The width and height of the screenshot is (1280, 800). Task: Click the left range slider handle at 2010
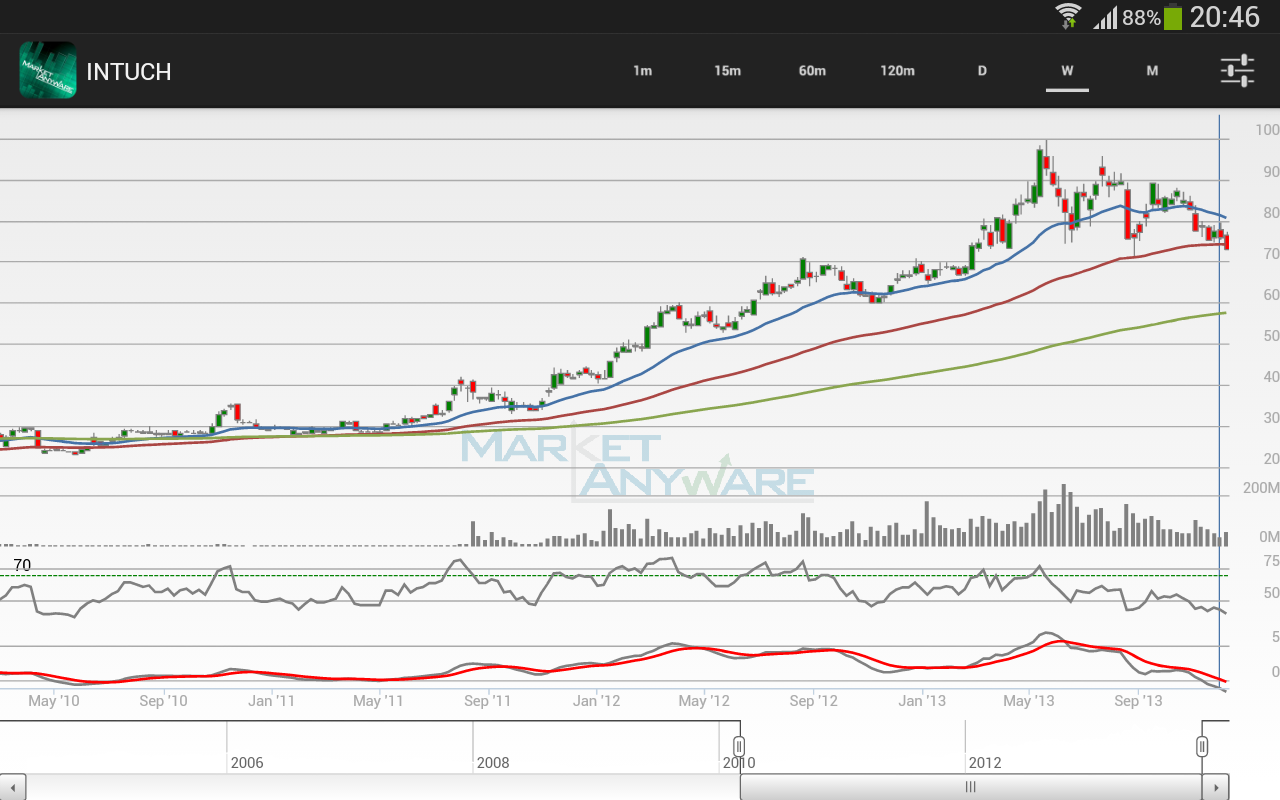point(739,746)
